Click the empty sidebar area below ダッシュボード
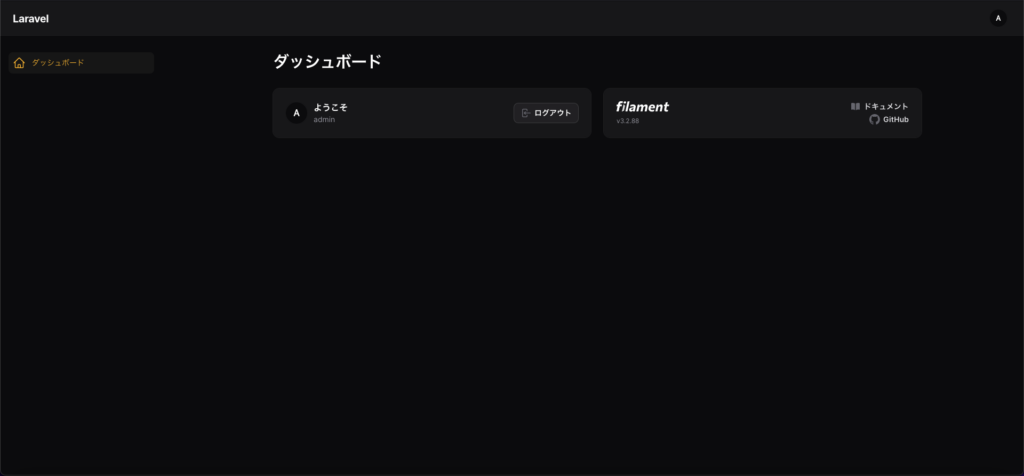The height and width of the screenshot is (476, 1024). (x=82, y=261)
